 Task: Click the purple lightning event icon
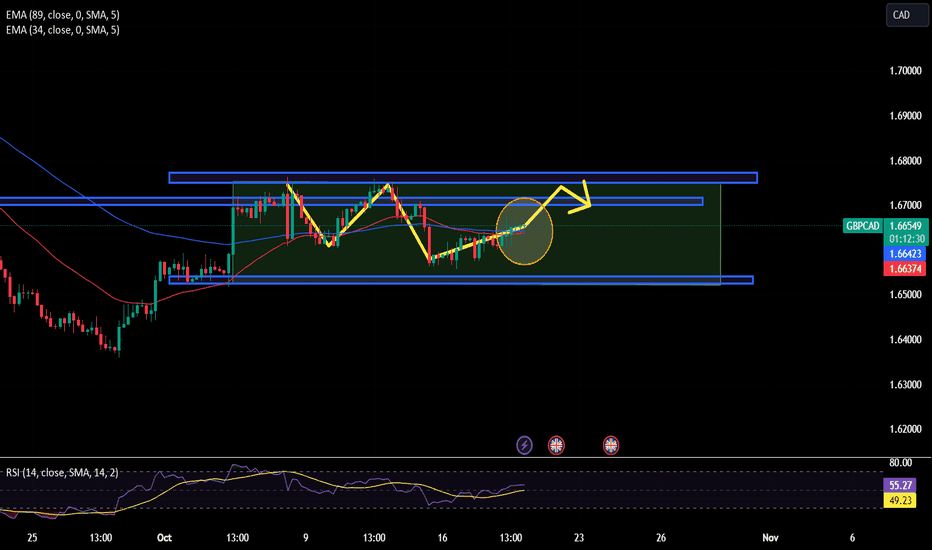(x=524, y=445)
